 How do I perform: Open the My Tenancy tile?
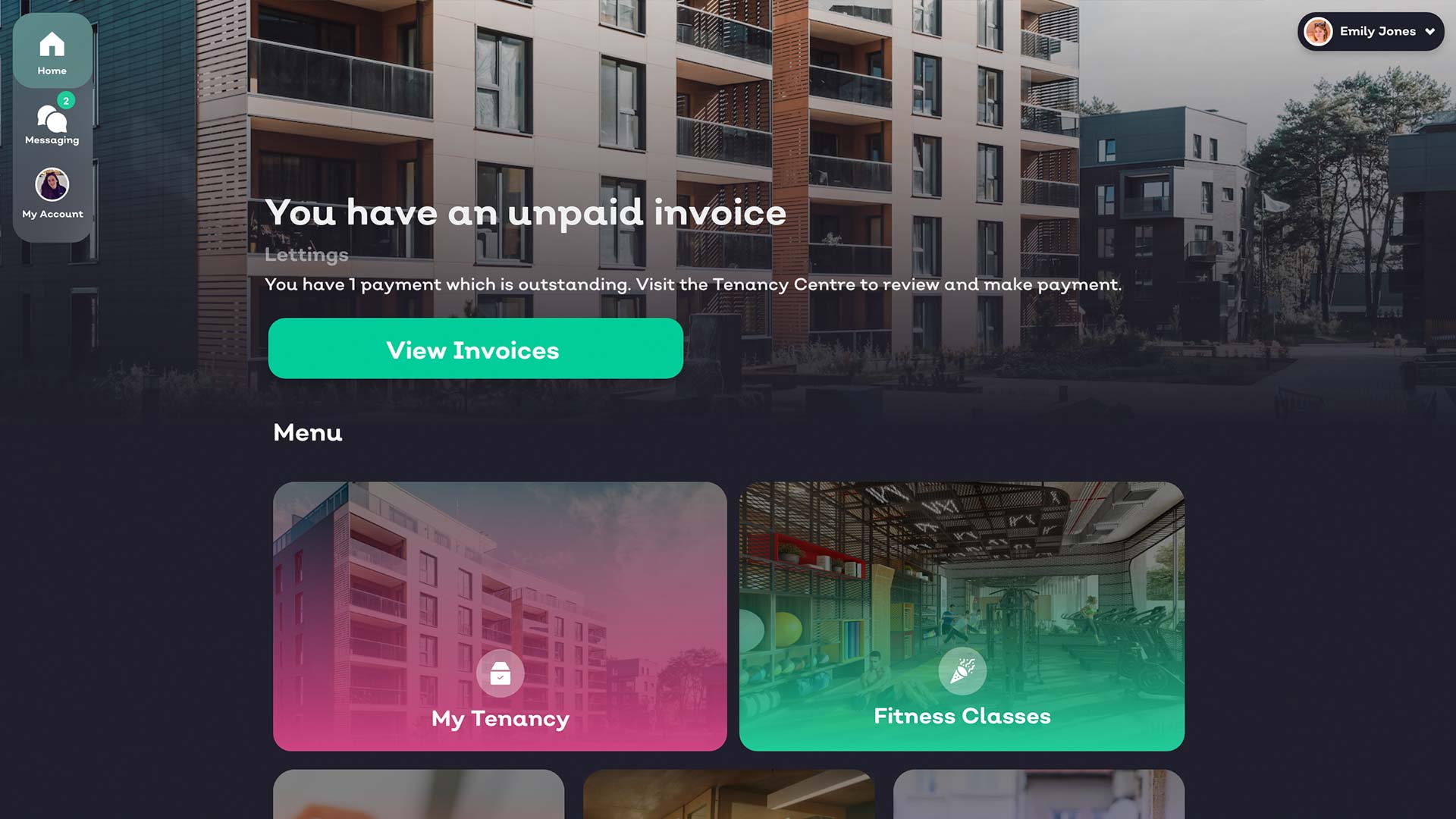click(x=500, y=617)
